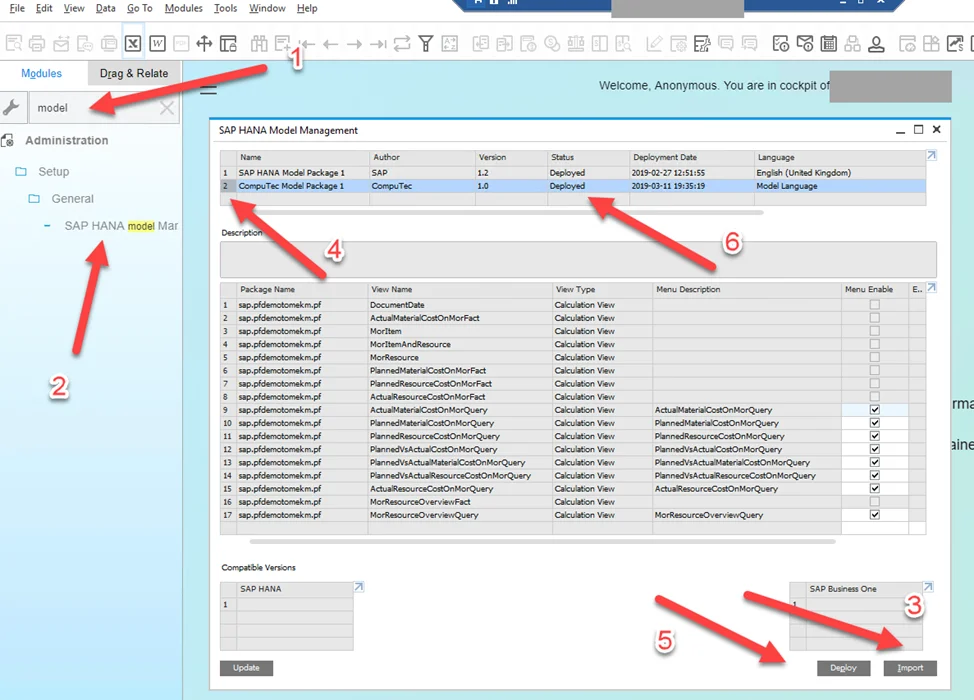Click the hamburger menu icon in cockpit

pyautogui.click(x=208, y=91)
